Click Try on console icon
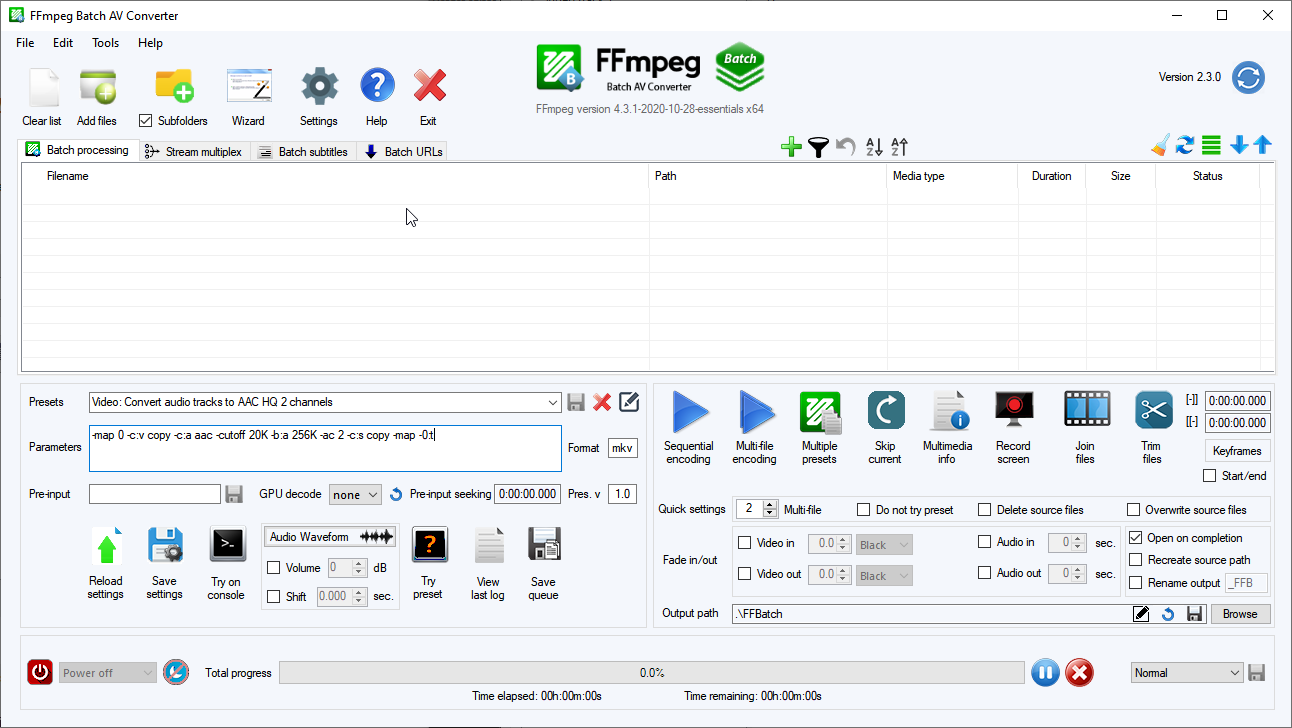 227,545
